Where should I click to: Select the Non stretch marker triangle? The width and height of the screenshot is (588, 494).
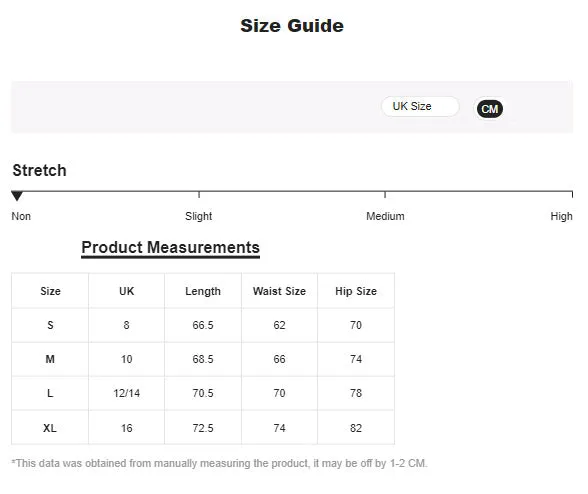pos(17,196)
